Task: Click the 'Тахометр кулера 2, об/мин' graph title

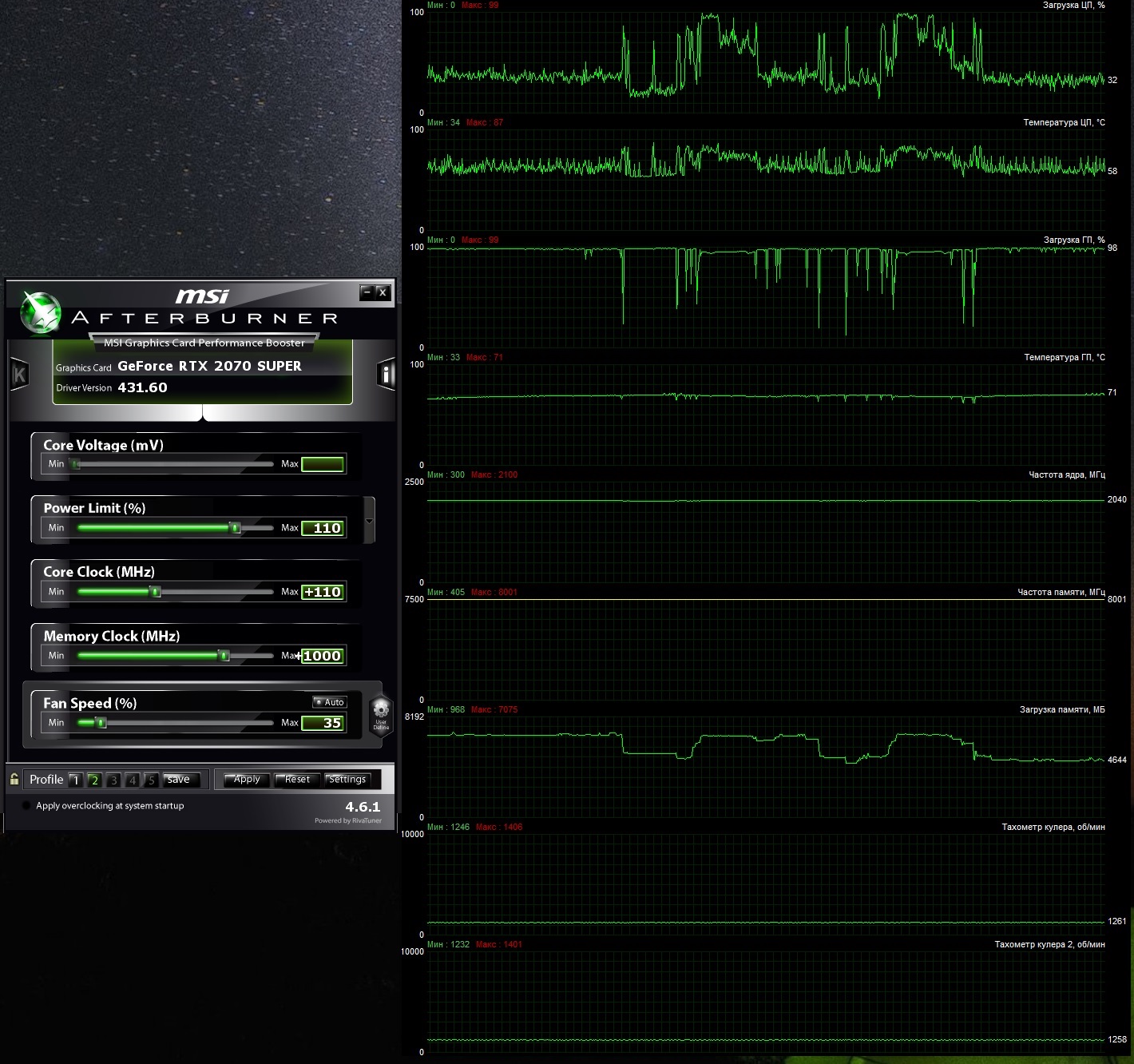Action: coord(1049,945)
